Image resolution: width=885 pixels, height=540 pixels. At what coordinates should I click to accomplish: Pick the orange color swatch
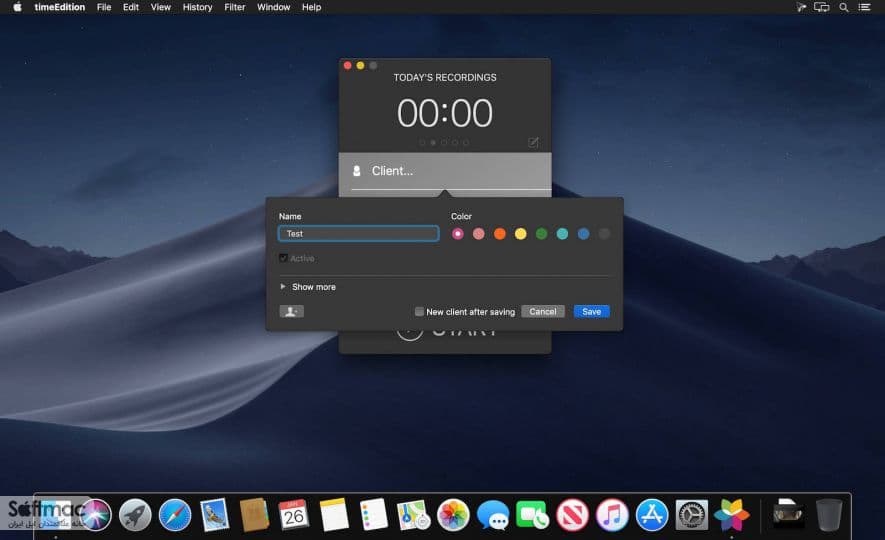click(500, 234)
